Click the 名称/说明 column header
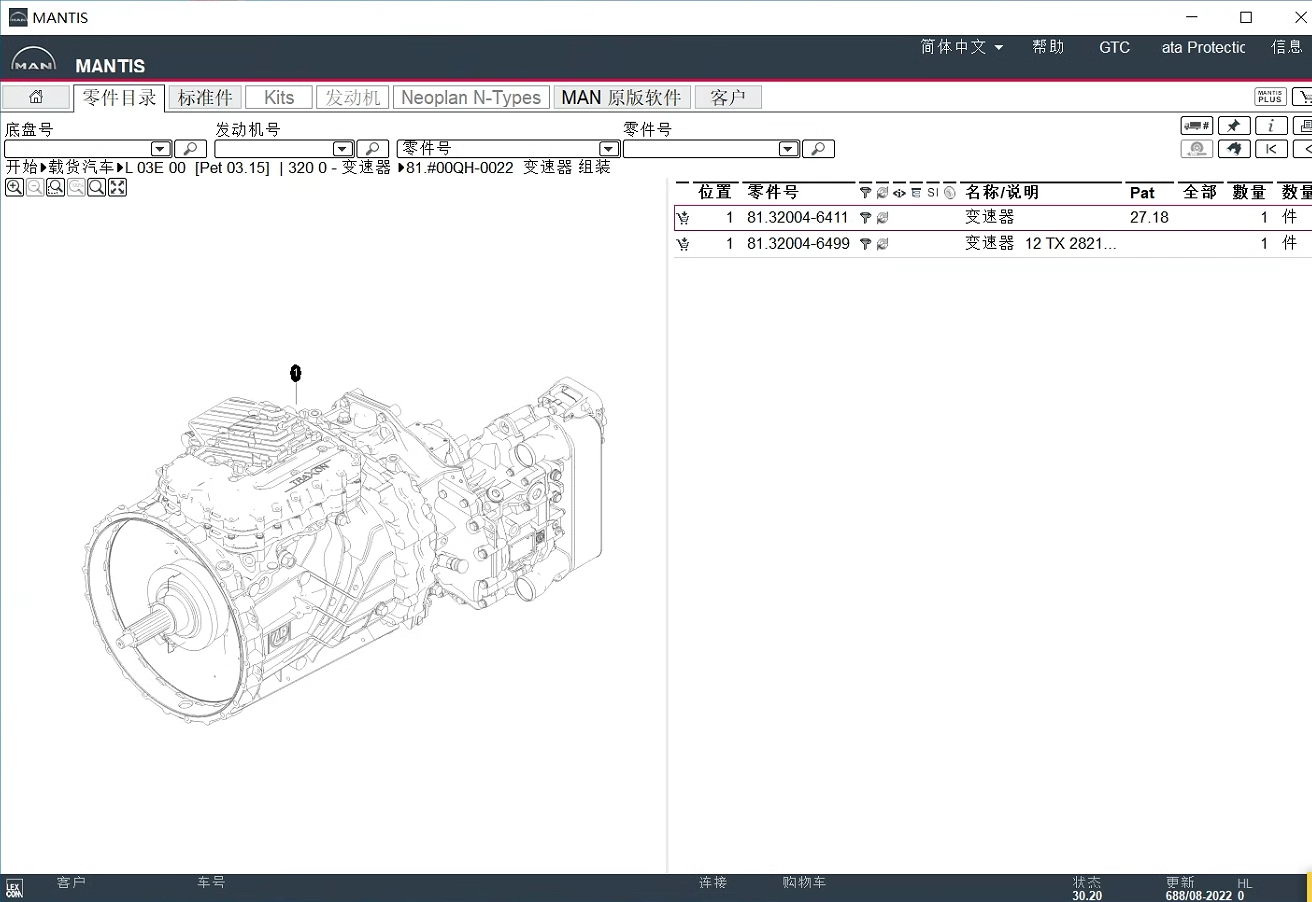This screenshot has width=1312, height=902. click(1002, 192)
